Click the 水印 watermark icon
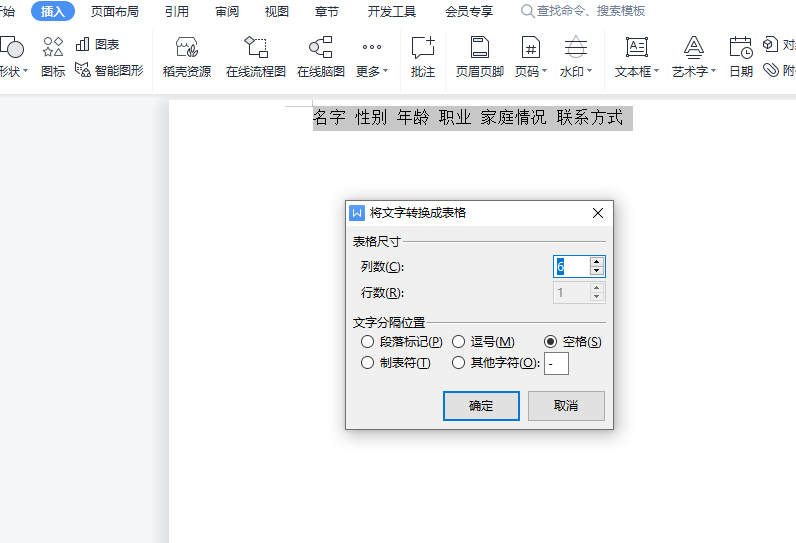The image size is (796, 543). pos(576,47)
